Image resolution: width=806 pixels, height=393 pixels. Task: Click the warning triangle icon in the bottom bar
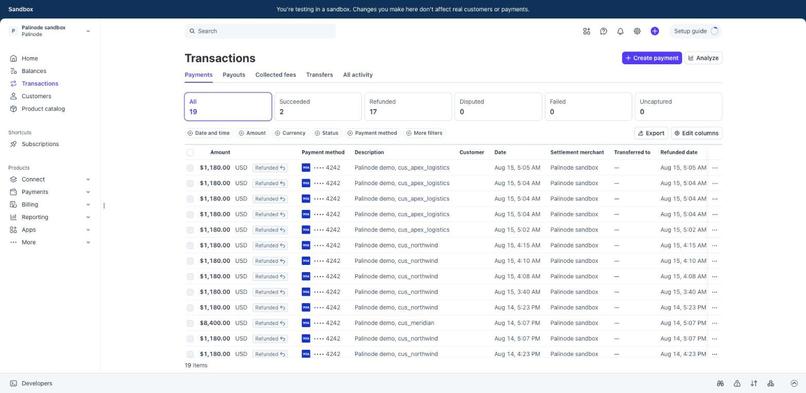tap(737, 384)
